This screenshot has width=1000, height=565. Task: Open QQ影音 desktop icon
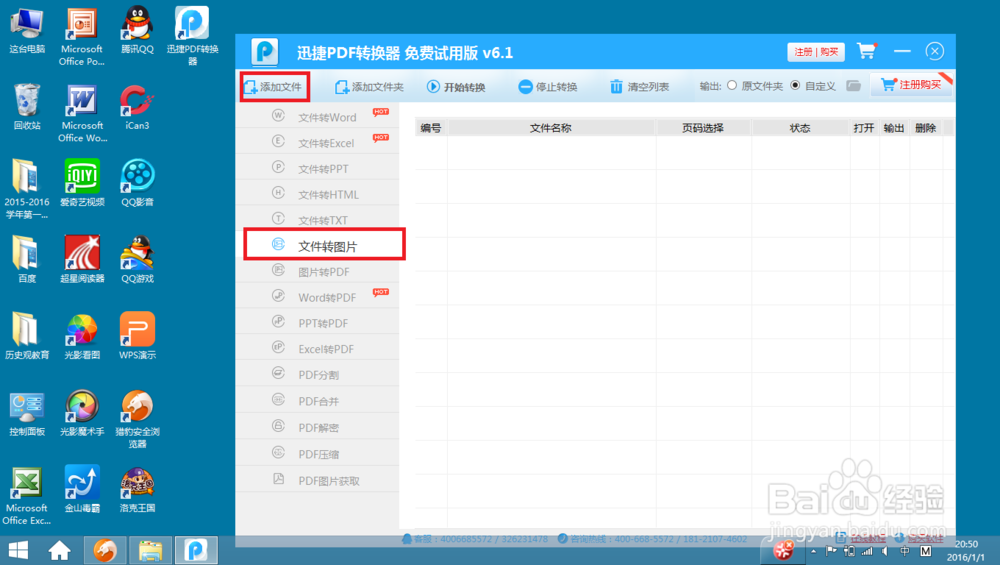tap(137, 183)
